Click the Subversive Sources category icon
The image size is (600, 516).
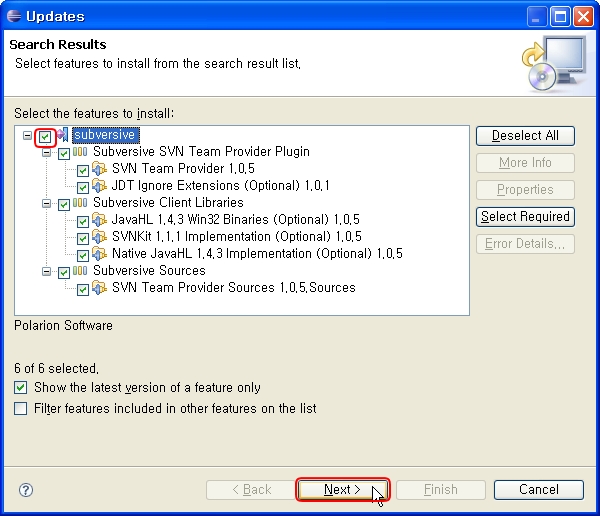[80, 271]
